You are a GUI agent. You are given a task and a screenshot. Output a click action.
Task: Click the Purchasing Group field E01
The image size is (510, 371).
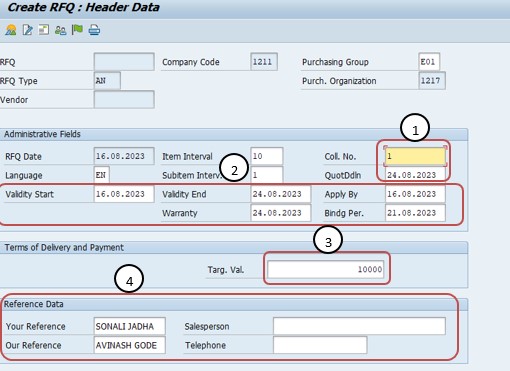[429, 62]
